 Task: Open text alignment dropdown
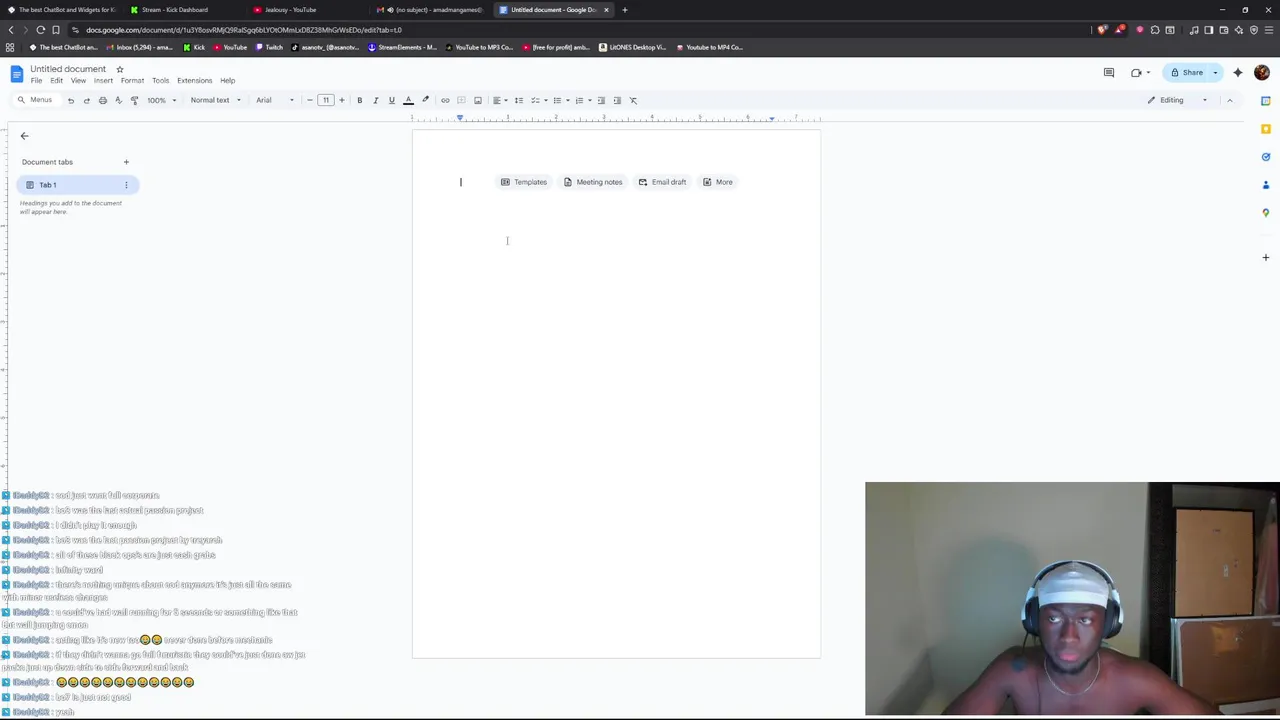[499, 100]
